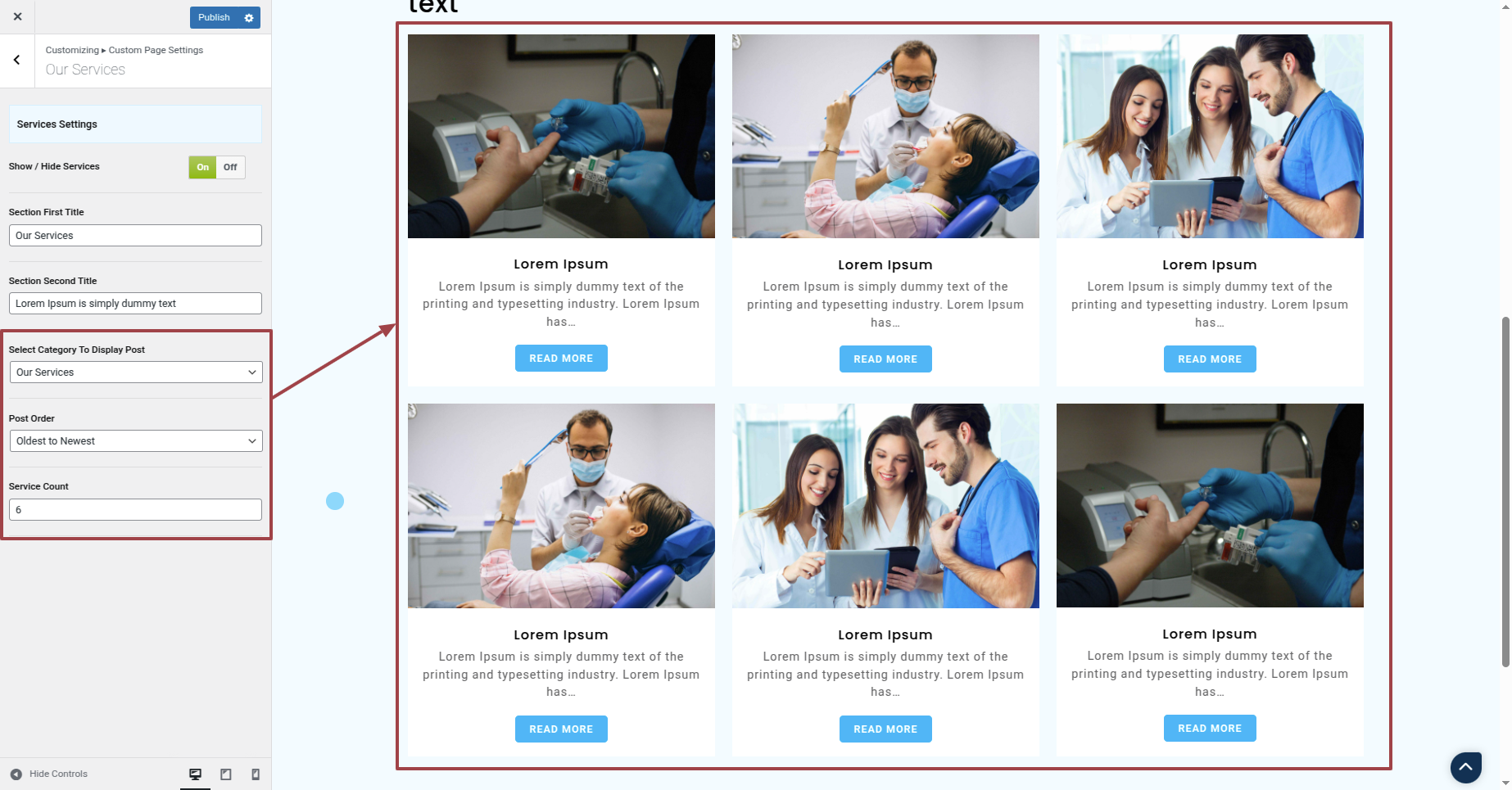Click Read More on bottom-right service card
Viewport: 1512px width, 790px height.
point(1210,728)
